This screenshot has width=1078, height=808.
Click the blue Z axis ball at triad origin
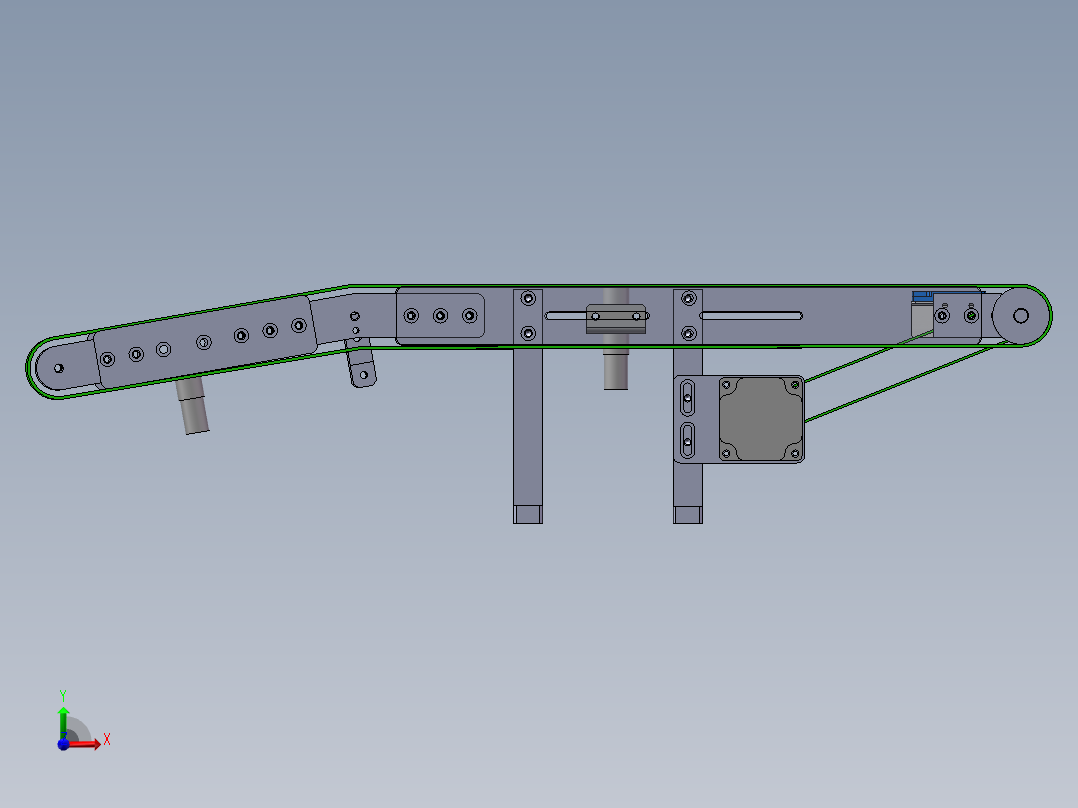(63, 744)
